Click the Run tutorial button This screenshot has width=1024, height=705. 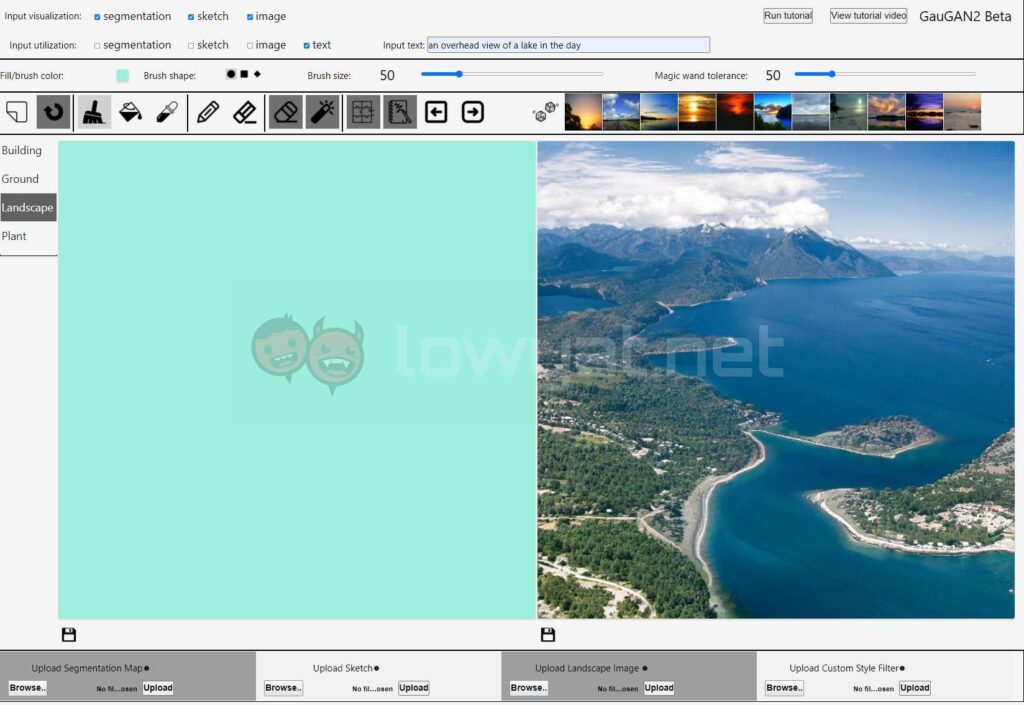click(788, 16)
